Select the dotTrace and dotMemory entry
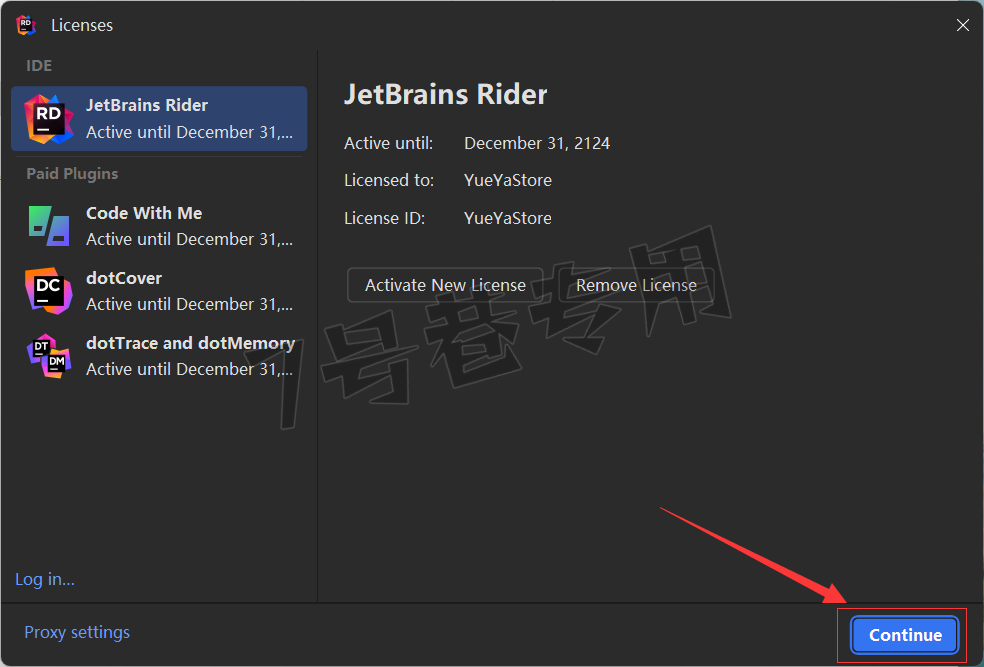Viewport: 984px width, 667px height. point(159,356)
